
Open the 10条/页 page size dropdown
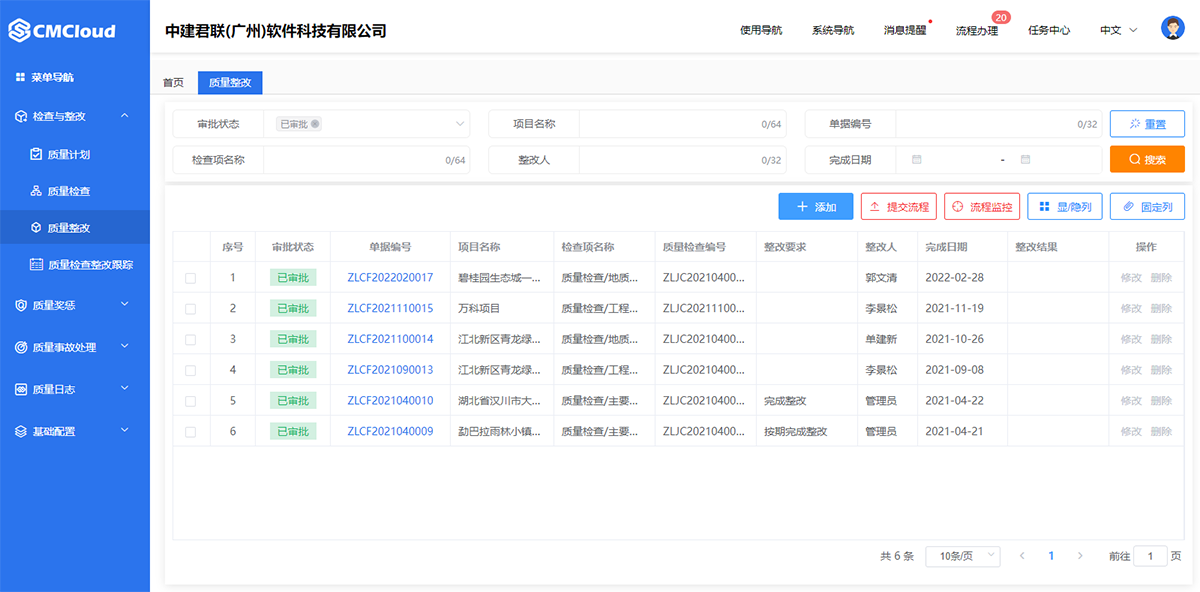[x=963, y=556]
